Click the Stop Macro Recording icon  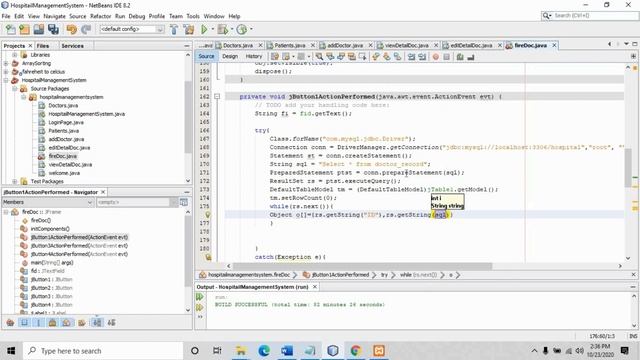pyautogui.click(x=447, y=57)
